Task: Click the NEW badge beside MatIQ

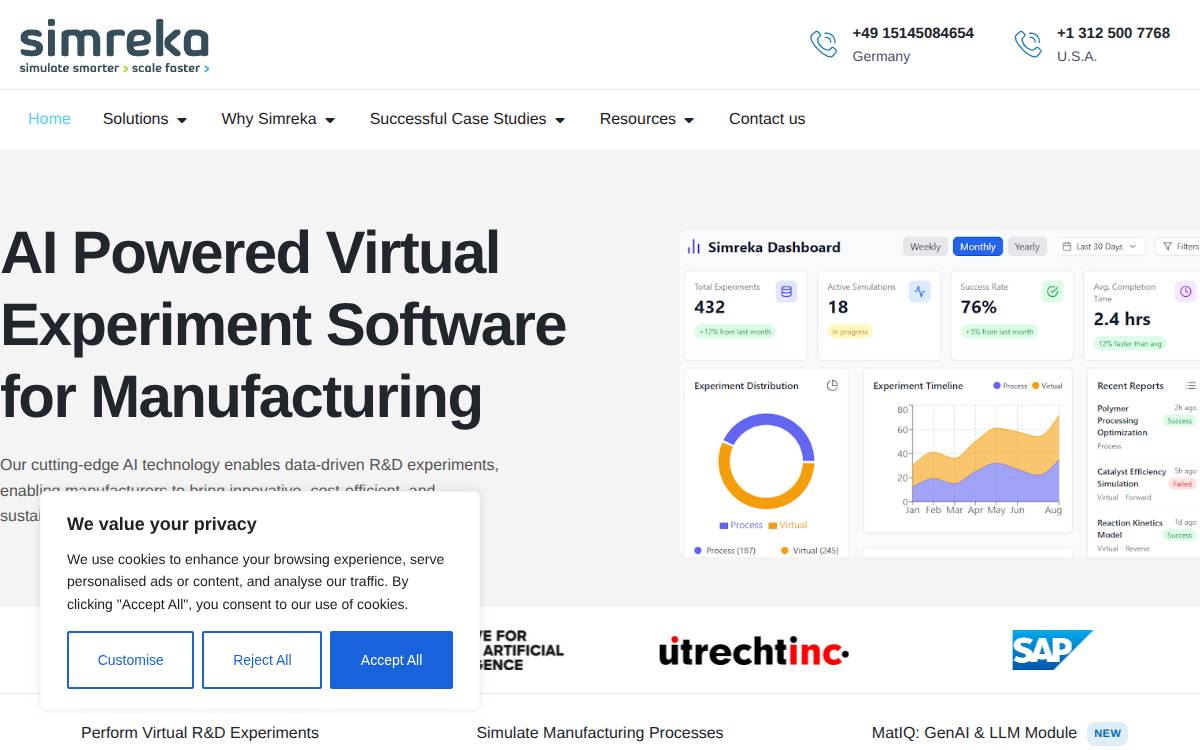Action: (1107, 733)
